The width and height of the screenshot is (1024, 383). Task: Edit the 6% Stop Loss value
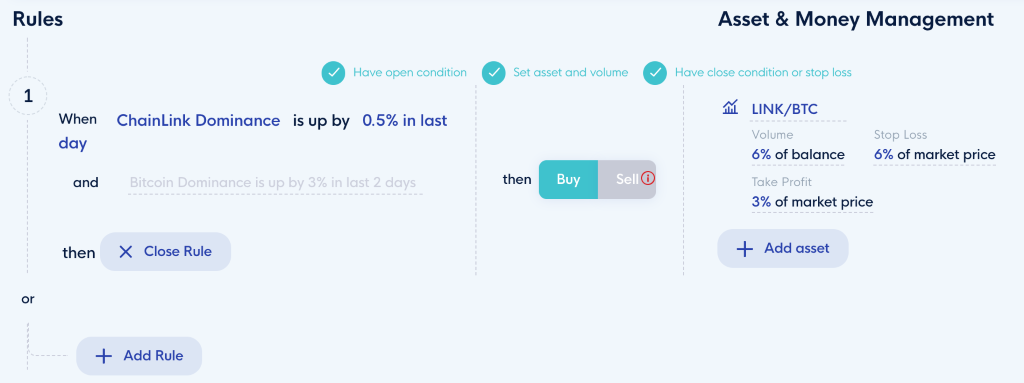click(935, 155)
